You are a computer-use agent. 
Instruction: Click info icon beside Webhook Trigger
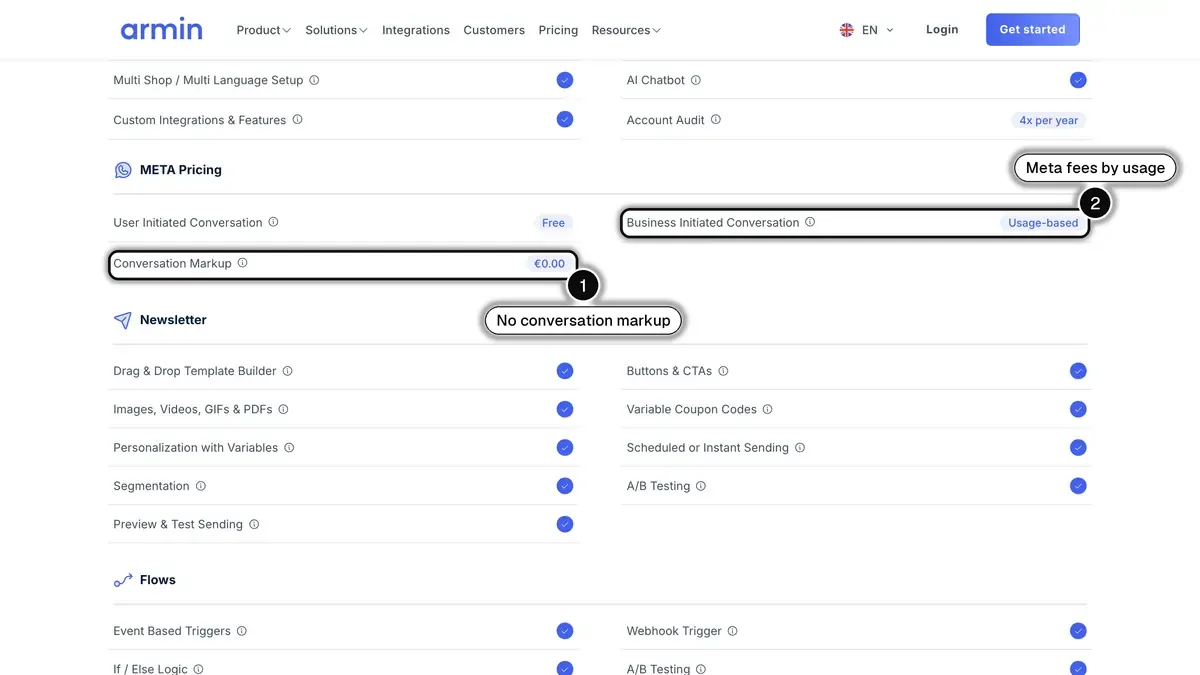coord(732,631)
